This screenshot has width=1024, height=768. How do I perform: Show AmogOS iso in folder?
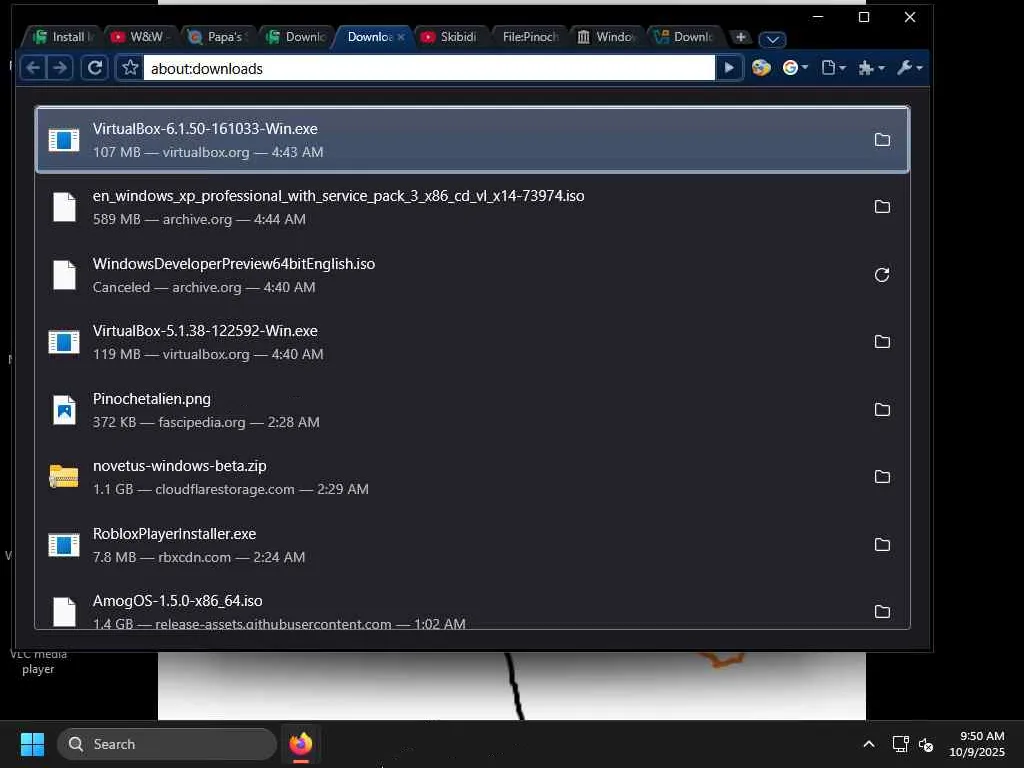point(882,612)
